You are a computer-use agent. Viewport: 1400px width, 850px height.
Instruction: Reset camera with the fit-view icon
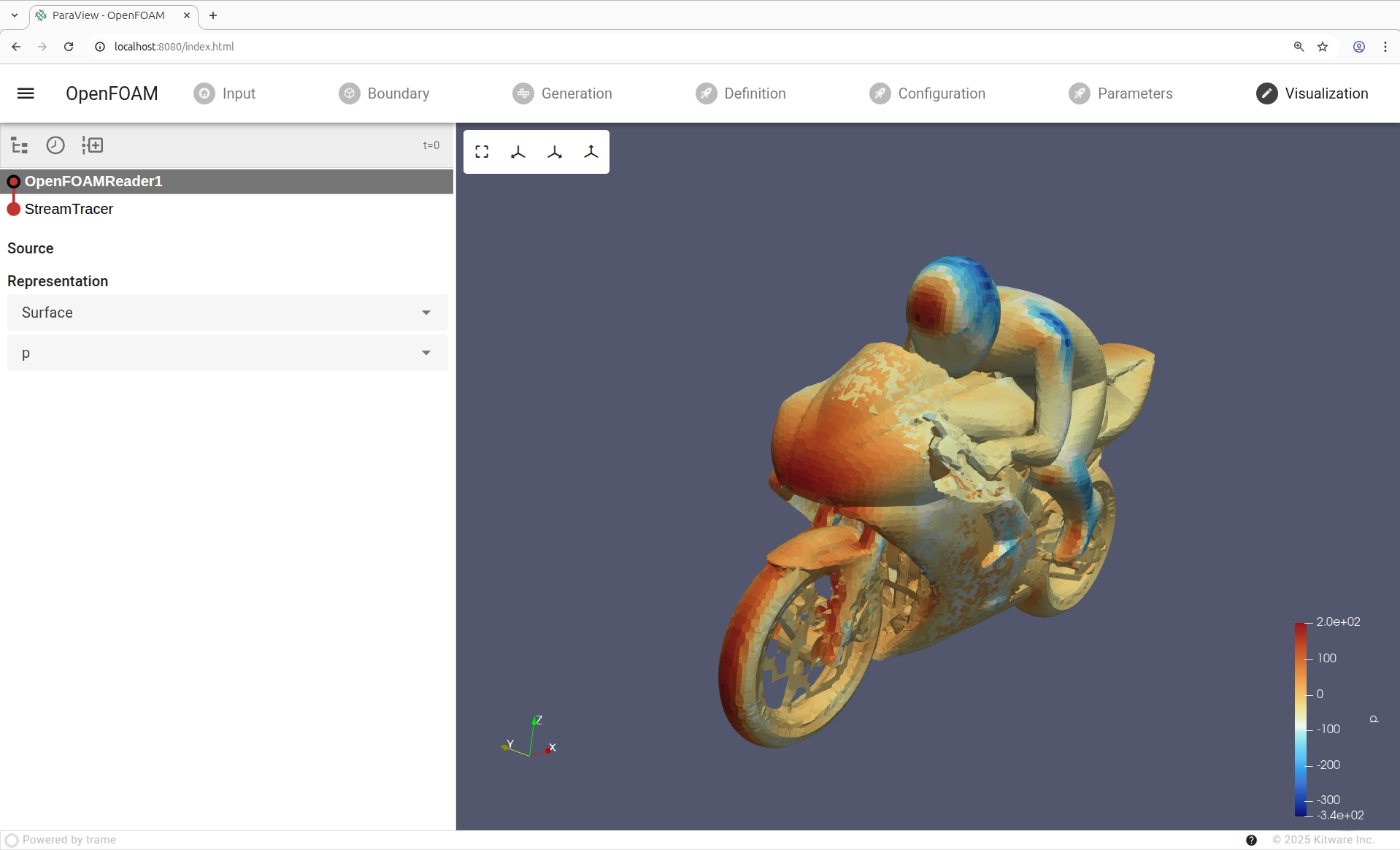(482, 152)
